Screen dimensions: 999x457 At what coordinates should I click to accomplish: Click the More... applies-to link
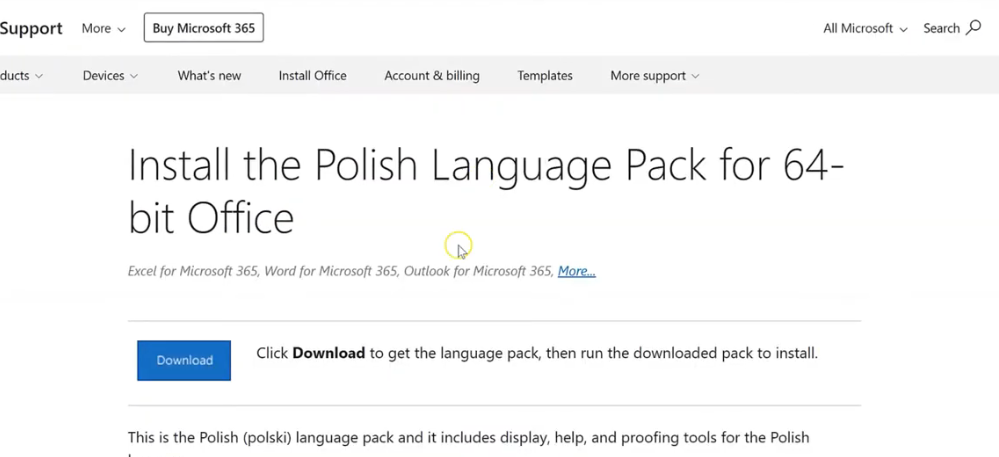(577, 271)
